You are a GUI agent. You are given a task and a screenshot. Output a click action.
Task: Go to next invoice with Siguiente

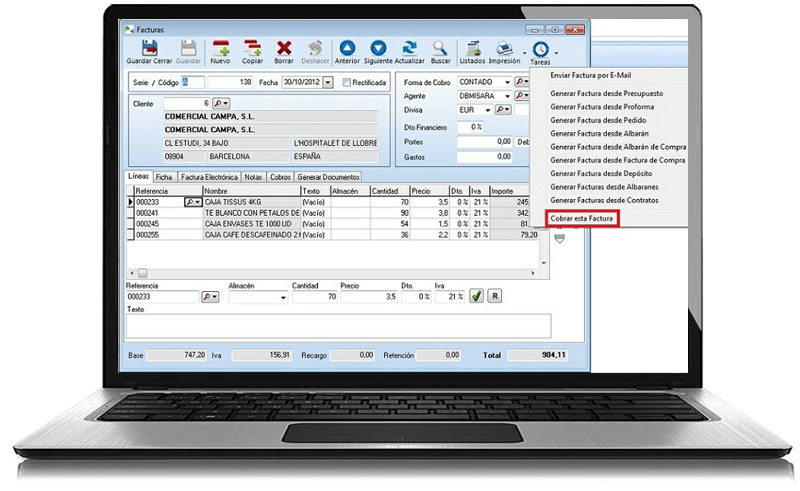[379, 48]
